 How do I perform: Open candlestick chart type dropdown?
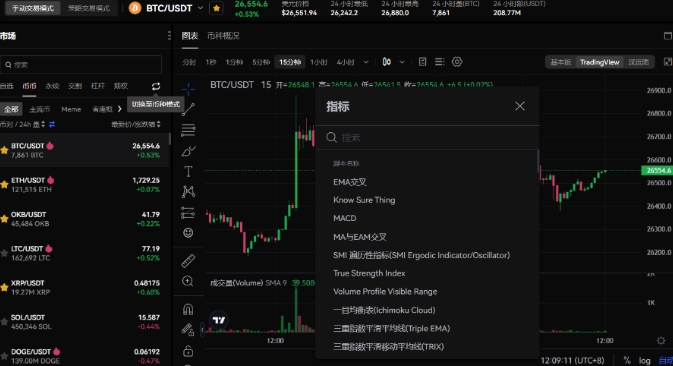pos(402,62)
